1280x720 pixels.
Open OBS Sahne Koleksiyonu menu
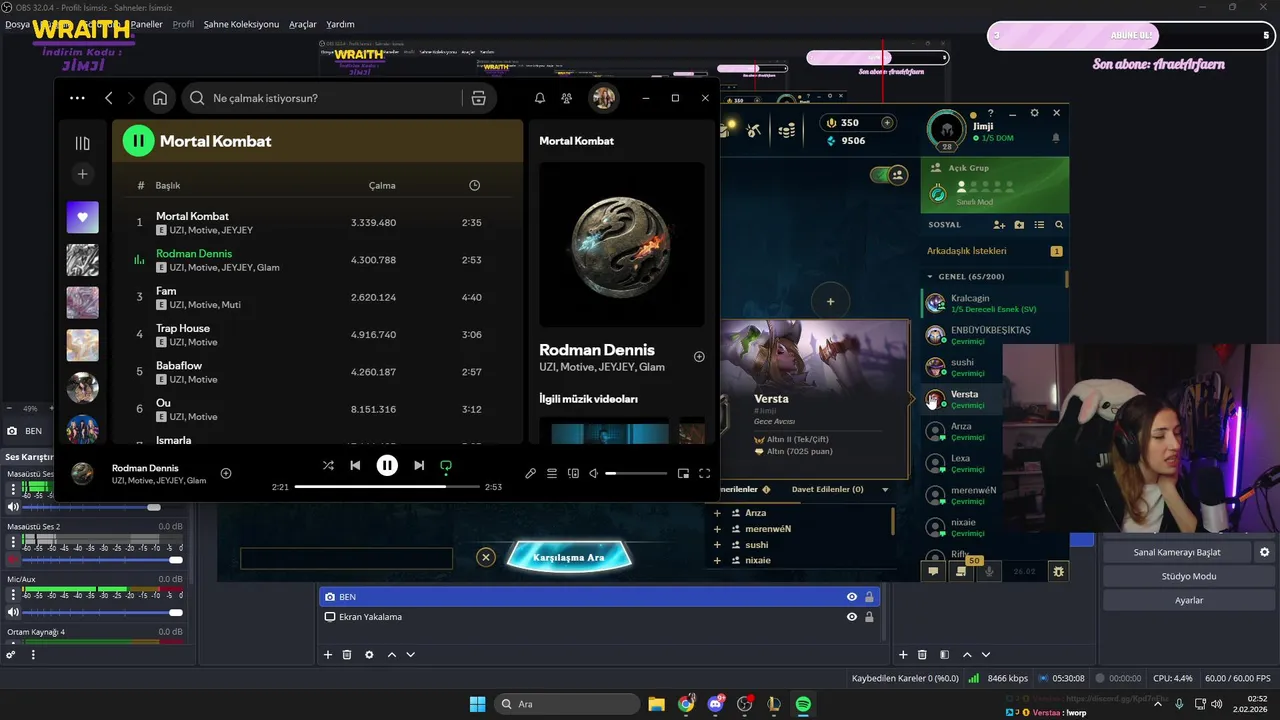tap(241, 24)
